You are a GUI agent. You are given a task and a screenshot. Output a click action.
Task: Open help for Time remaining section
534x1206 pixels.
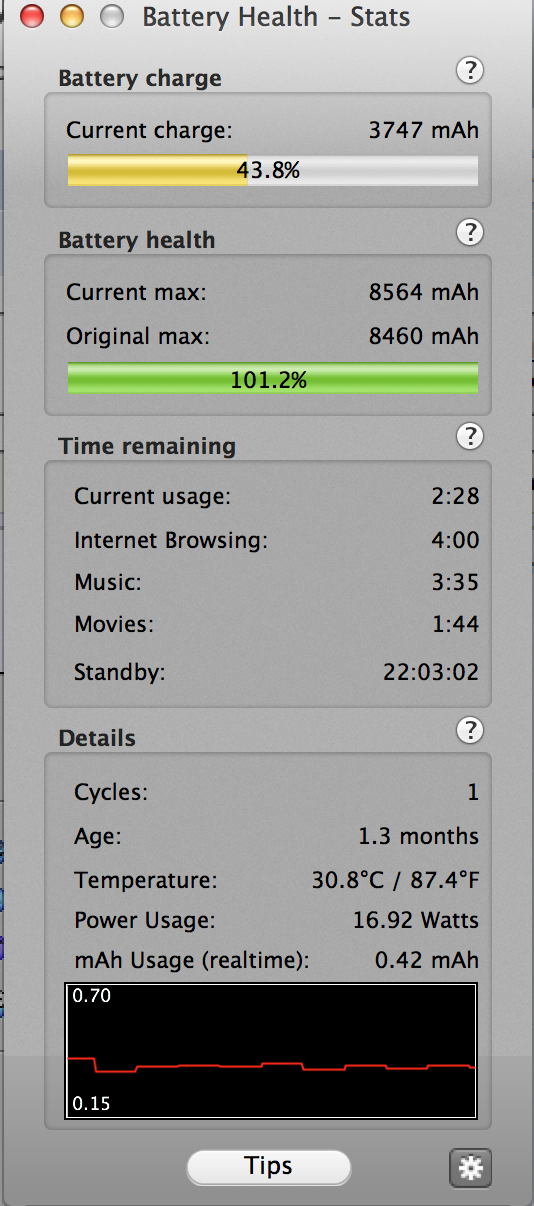[470, 436]
